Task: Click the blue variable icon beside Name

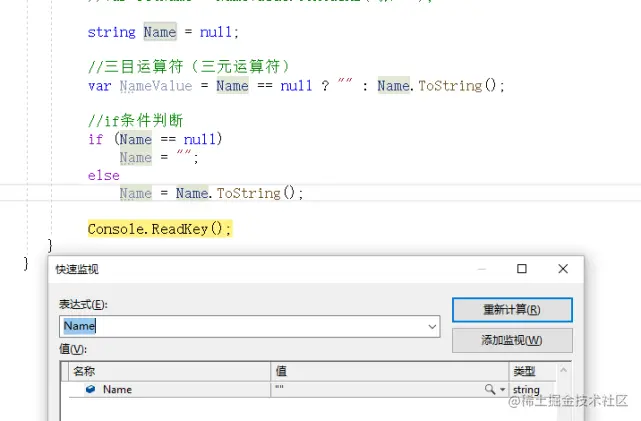Action: (x=90, y=389)
